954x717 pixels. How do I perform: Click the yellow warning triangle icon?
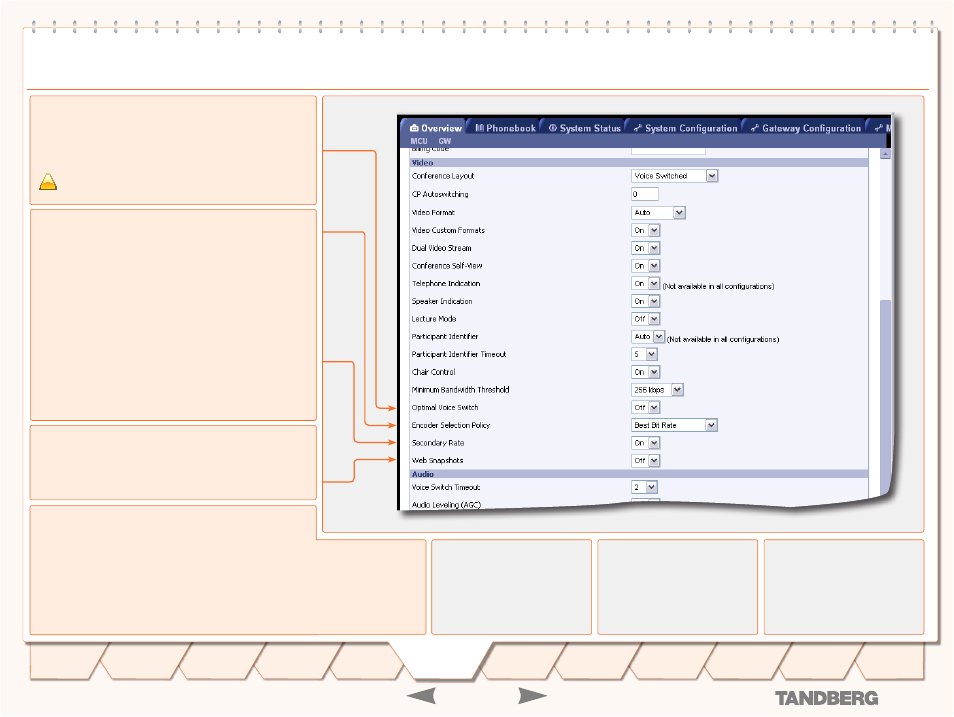[x=48, y=182]
